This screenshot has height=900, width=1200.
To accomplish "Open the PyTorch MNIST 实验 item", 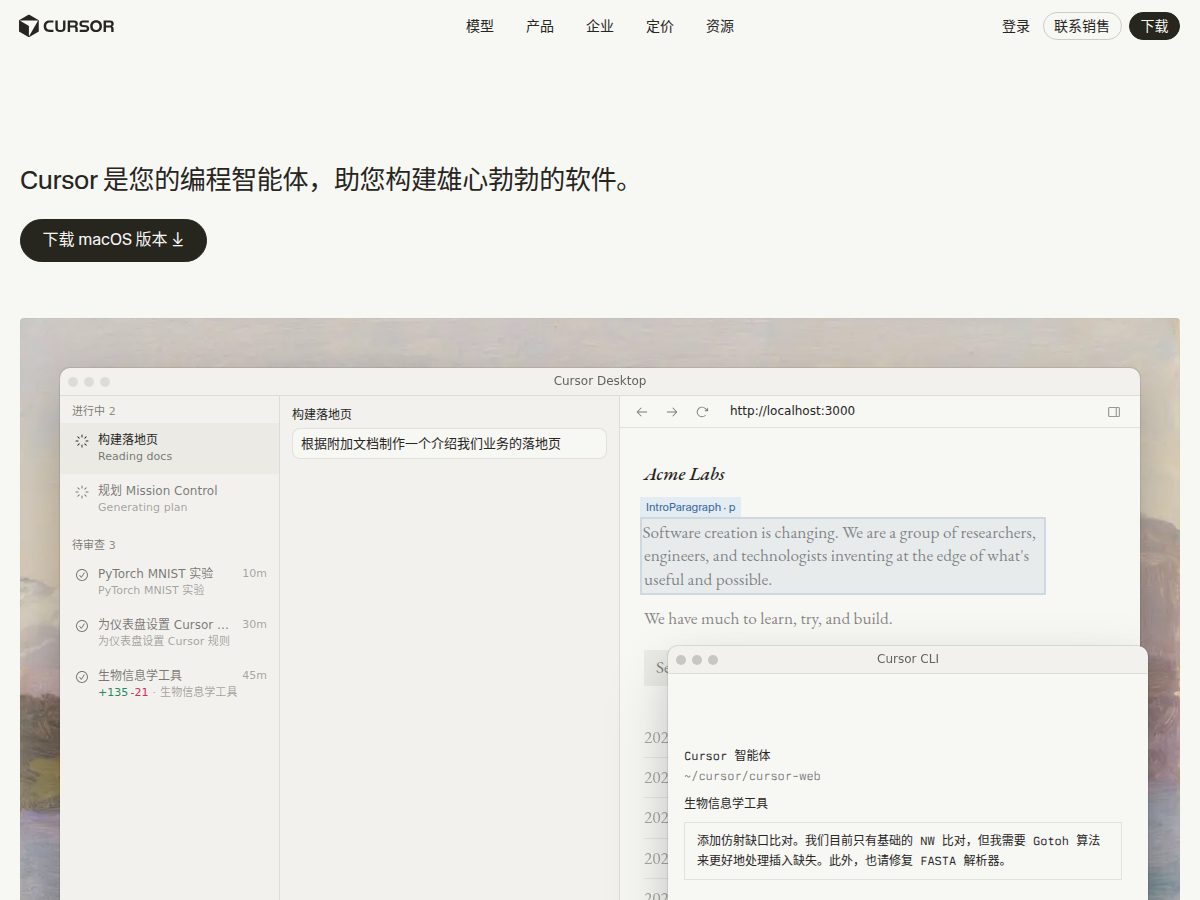I will point(169,581).
